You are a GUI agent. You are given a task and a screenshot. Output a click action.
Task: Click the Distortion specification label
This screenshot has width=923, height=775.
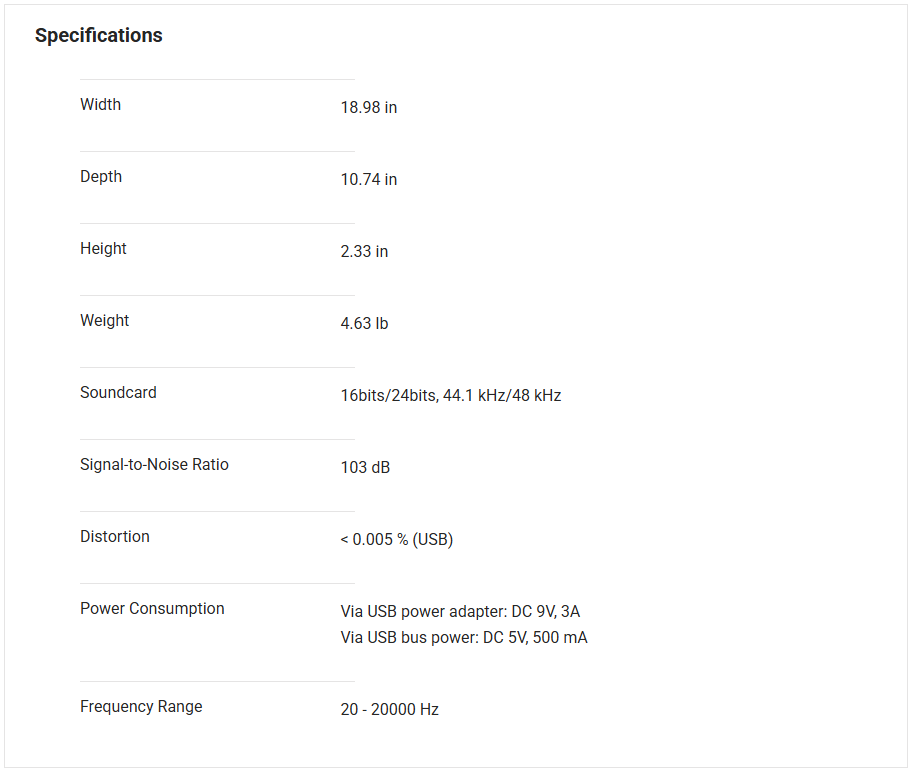coord(114,536)
